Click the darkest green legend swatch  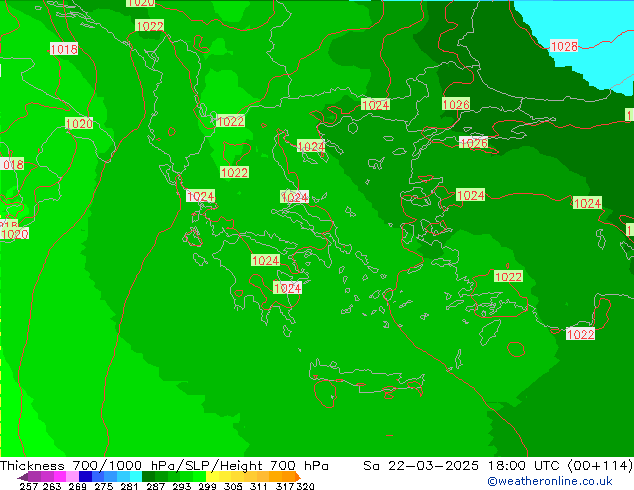click(x=148, y=476)
